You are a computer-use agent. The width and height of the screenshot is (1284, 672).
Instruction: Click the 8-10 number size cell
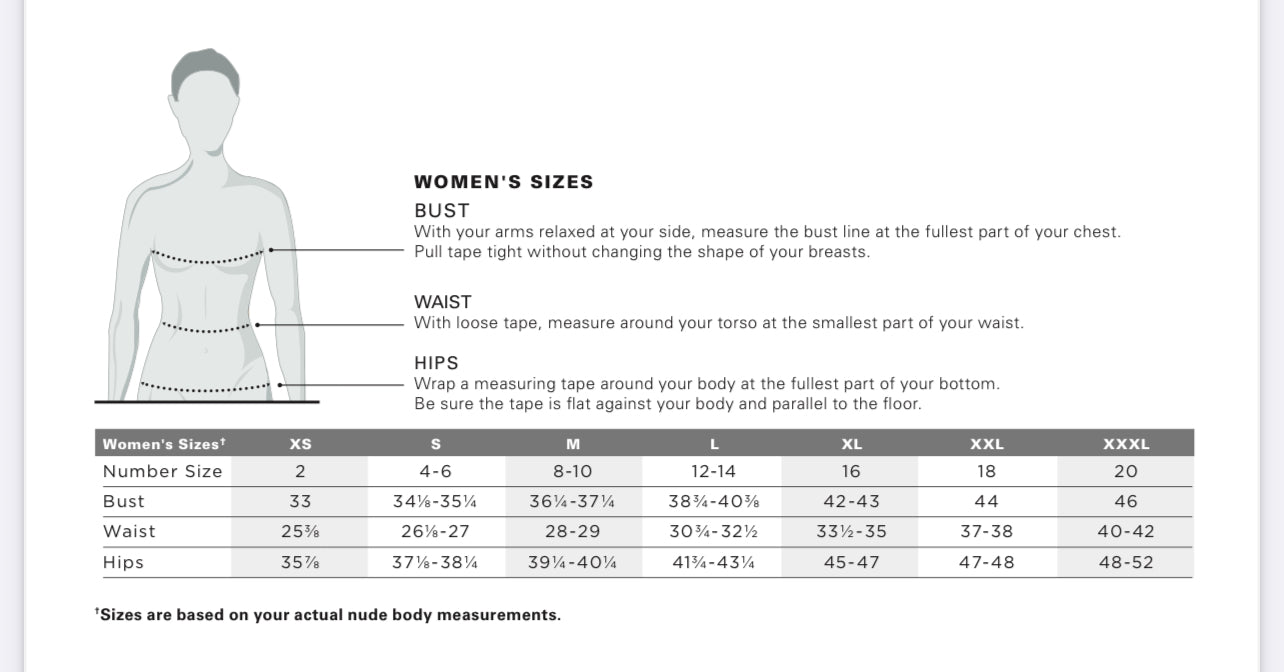pos(573,471)
